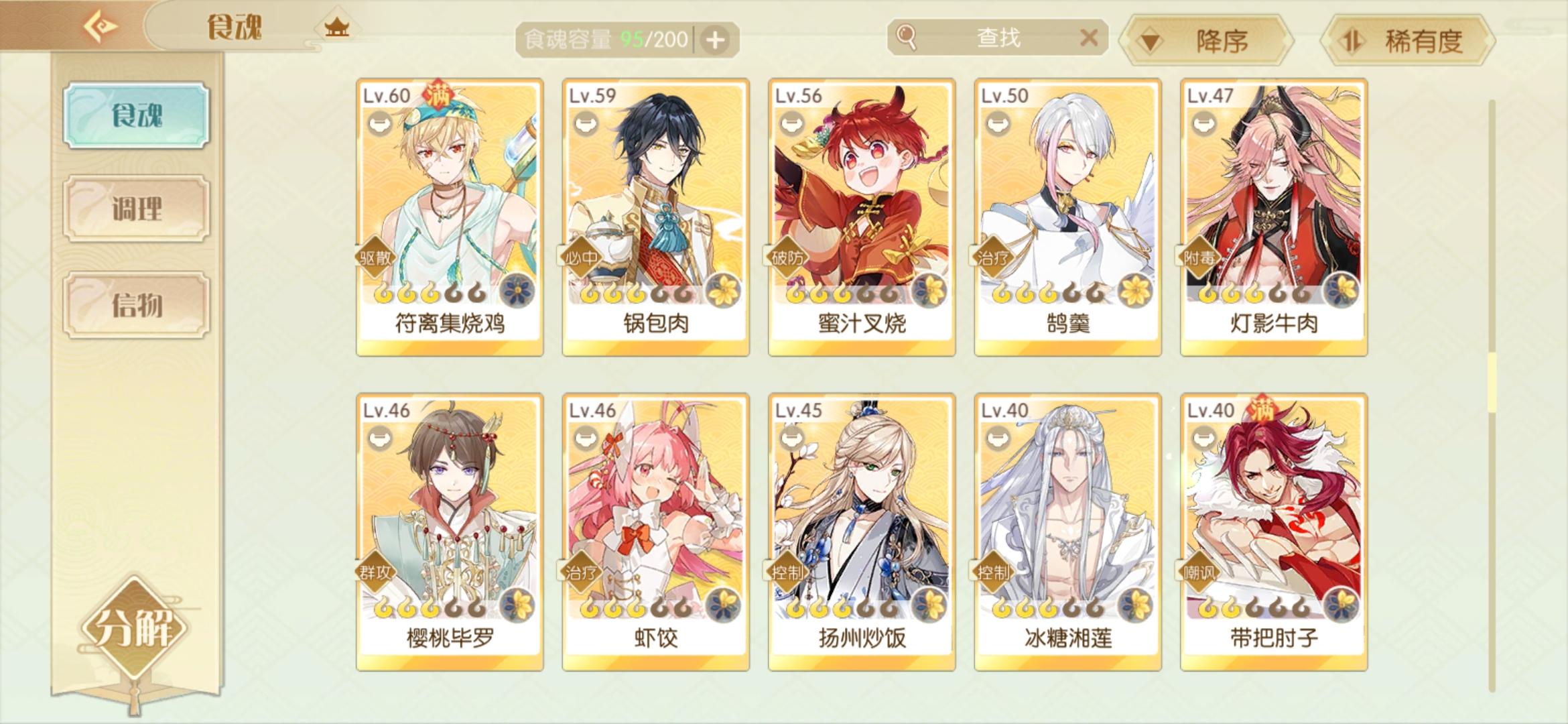Tap the 嘲讽 tag on 带把肘子
The height and width of the screenshot is (724, 1568).
(1198, 572)
